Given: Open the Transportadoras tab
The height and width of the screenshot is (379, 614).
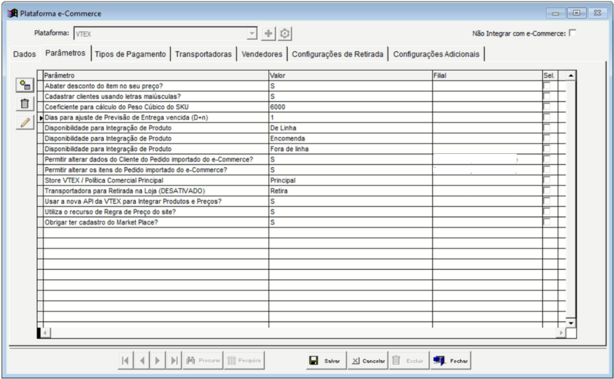Looking at the screenshot, I should click(x=203, y=54).
